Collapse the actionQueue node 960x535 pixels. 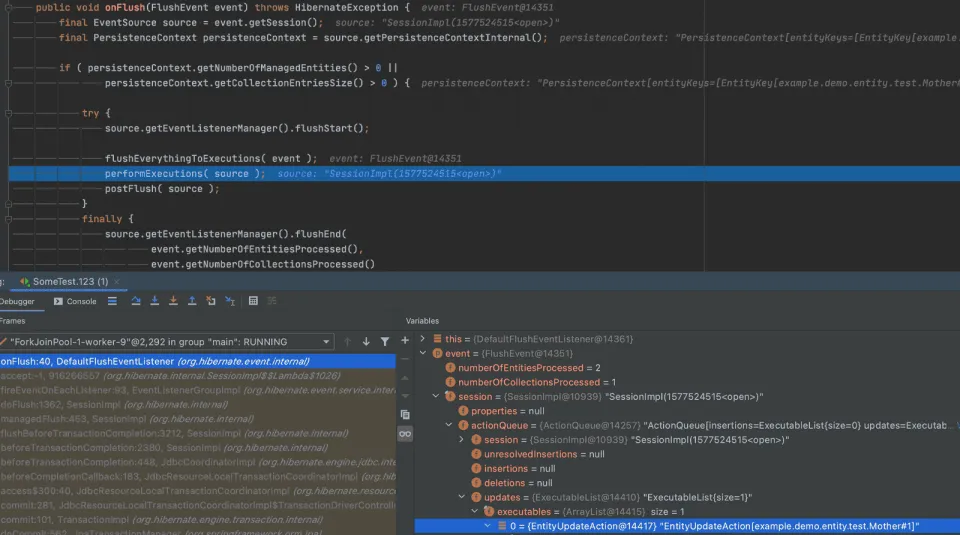(448, 425)
